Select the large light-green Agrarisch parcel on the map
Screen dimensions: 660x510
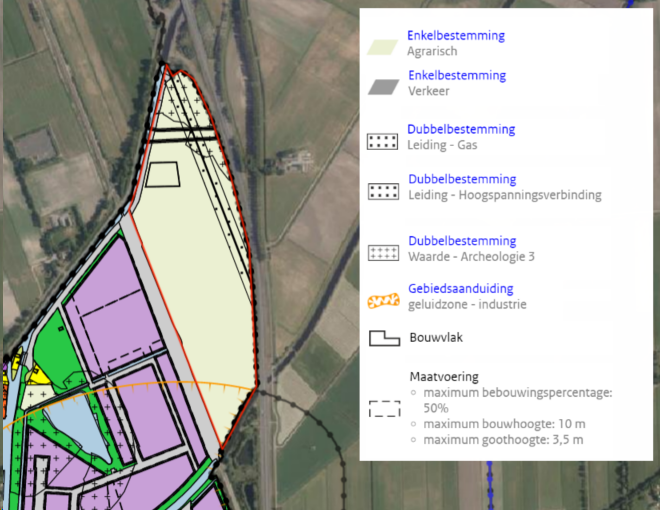[190, 260]
